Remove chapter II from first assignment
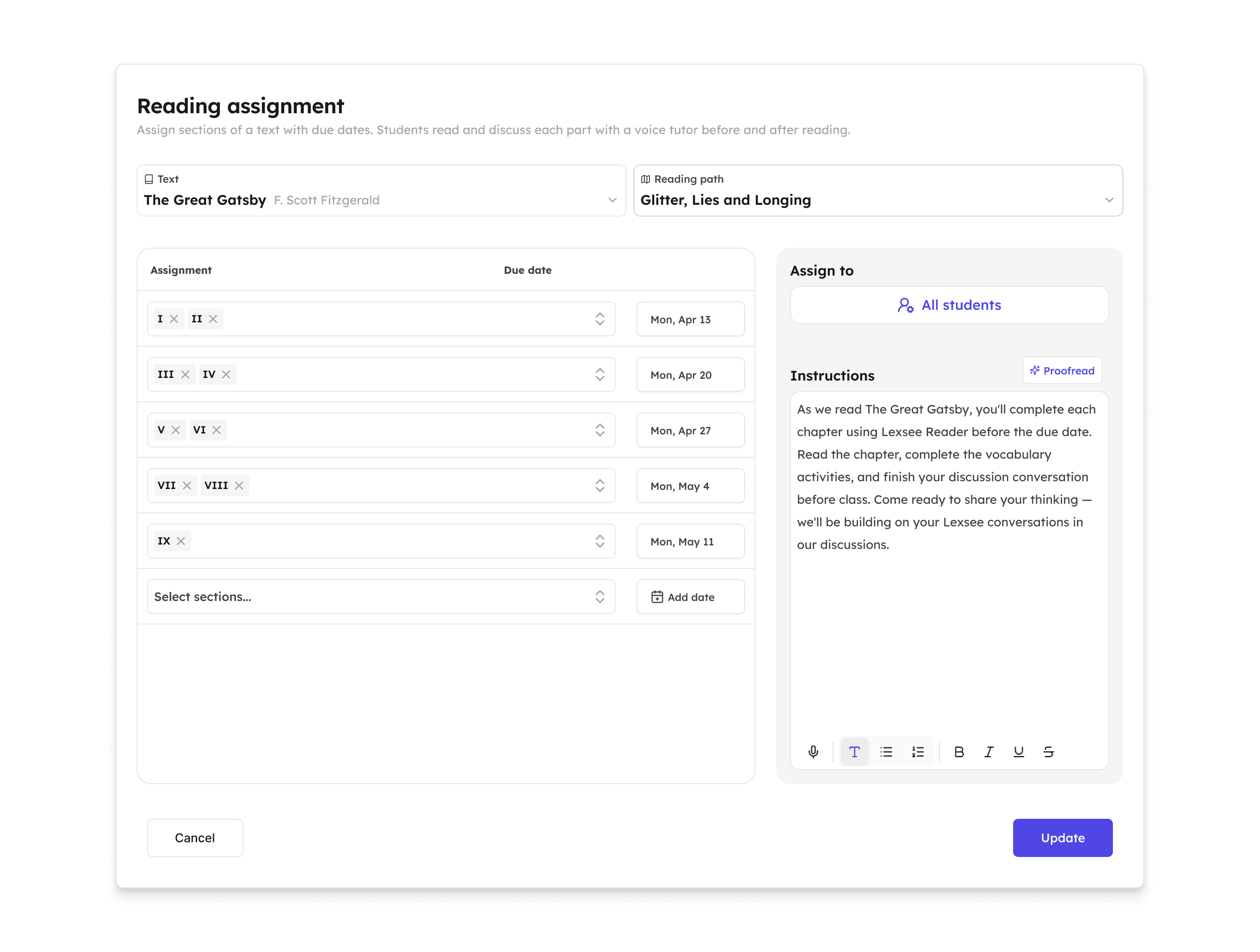Screen dimensions: 1260x952 213,319
